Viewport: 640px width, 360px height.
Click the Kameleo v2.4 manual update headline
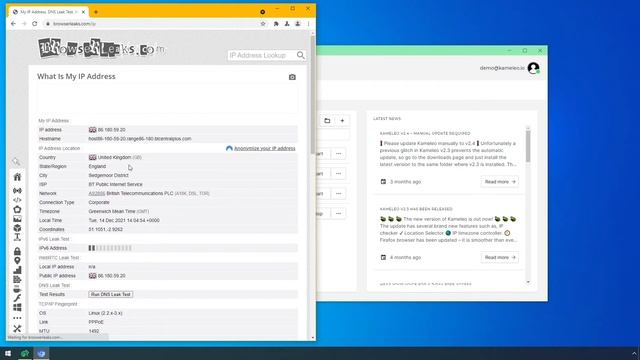click(x=425, y=133)
